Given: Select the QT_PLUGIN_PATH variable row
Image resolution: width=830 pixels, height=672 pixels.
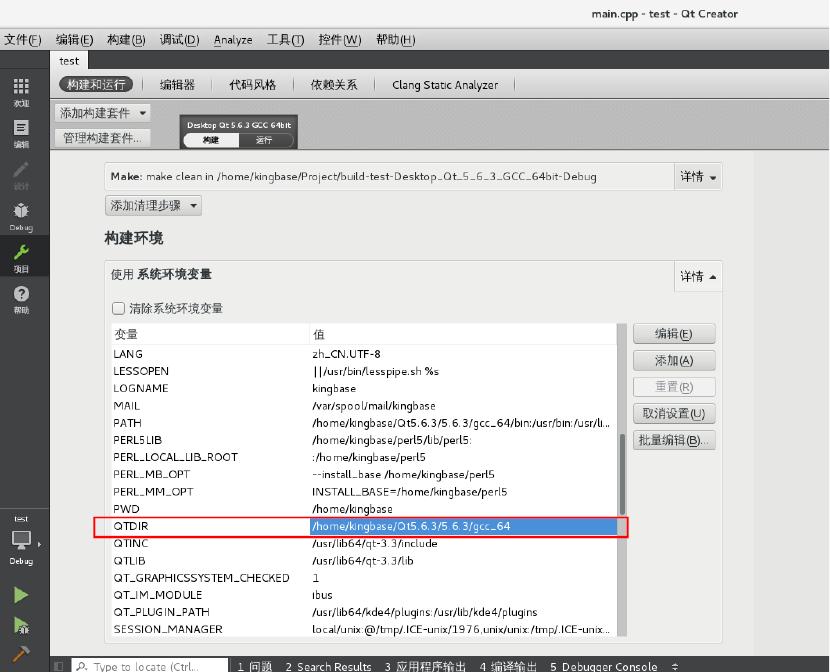Looking at the screenshot, I should point(365,612).
